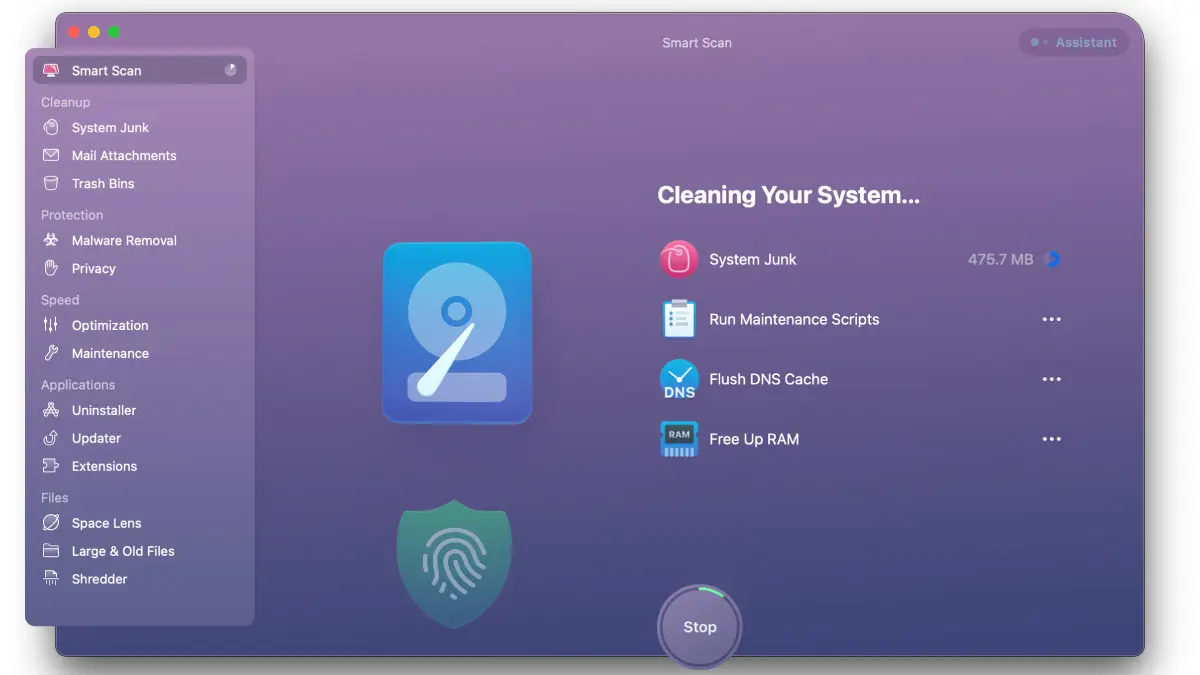Click the Trash Bins label in sidebar
1200x675 pixels.
pos(103,183)
